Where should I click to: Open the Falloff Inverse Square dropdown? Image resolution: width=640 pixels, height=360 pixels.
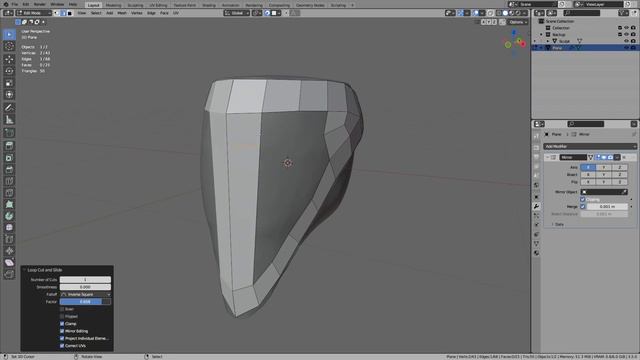pos(85,294)
